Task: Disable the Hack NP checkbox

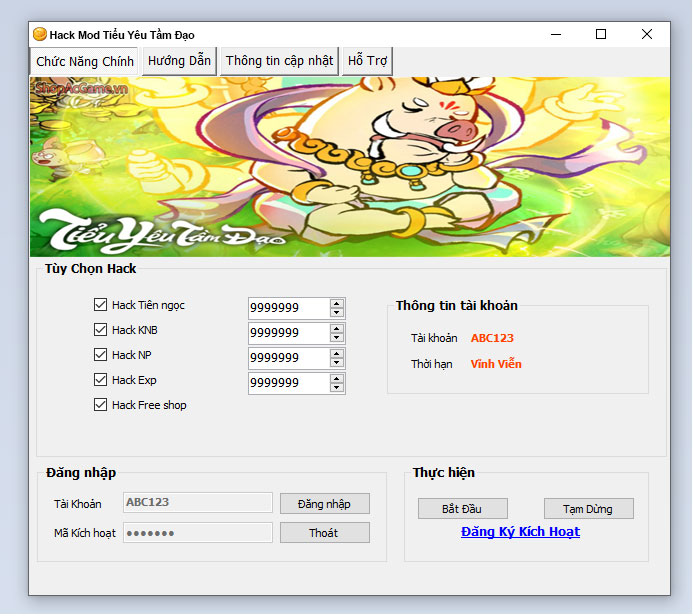Action: (x=100, y=355)
